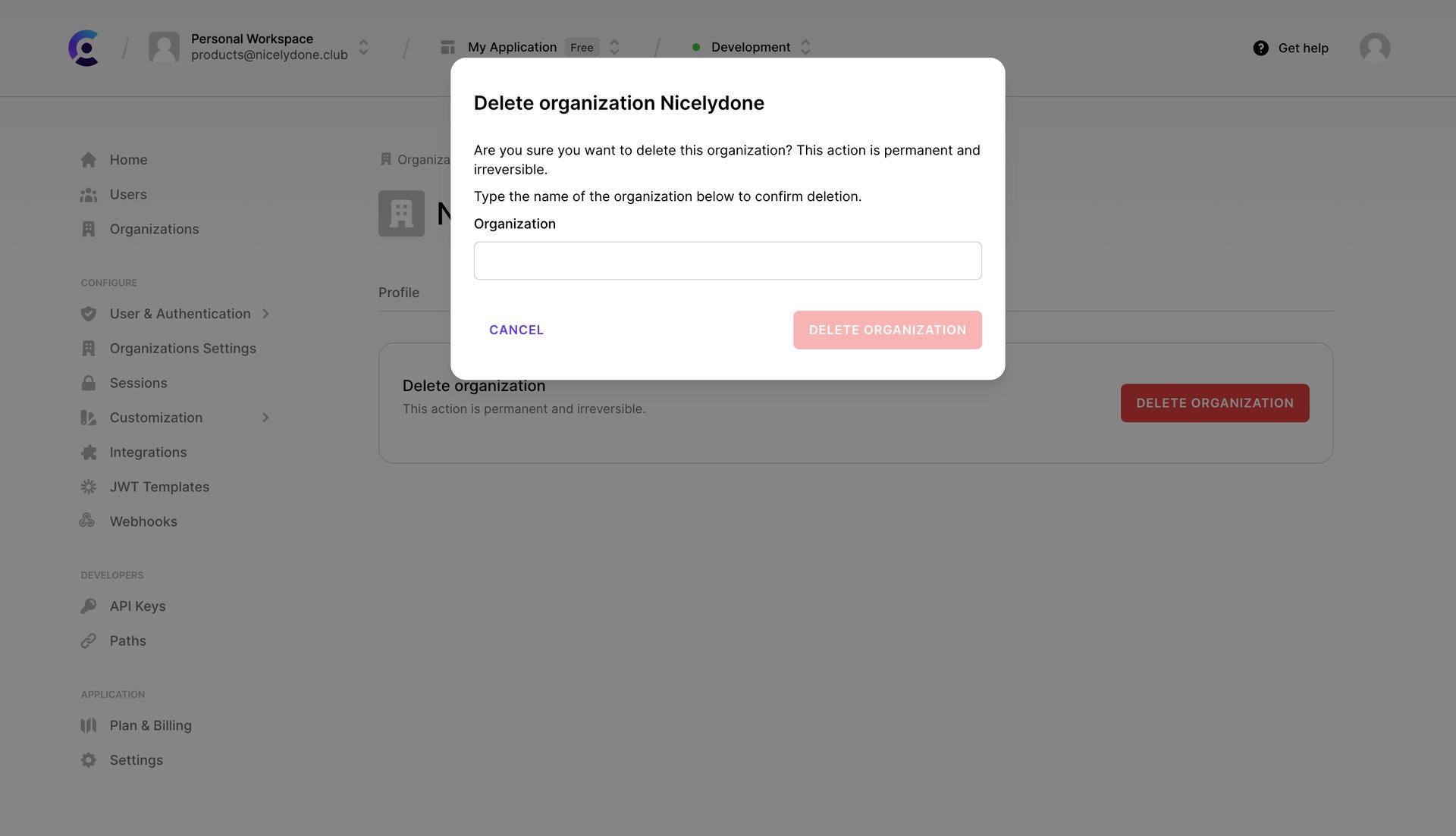Cancel the organization deletion

tap(516, 330)
